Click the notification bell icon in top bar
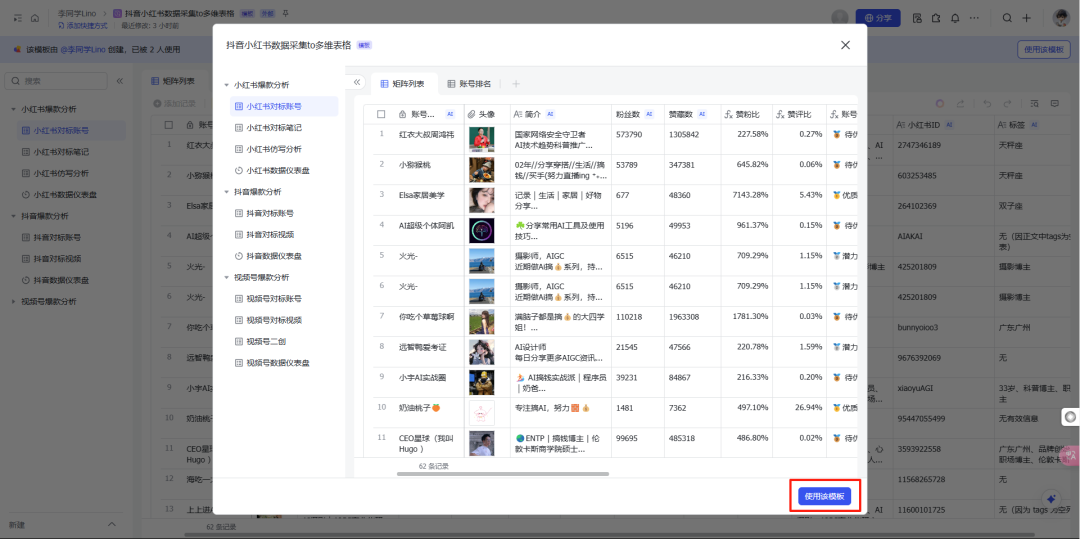 coord(955,18)
